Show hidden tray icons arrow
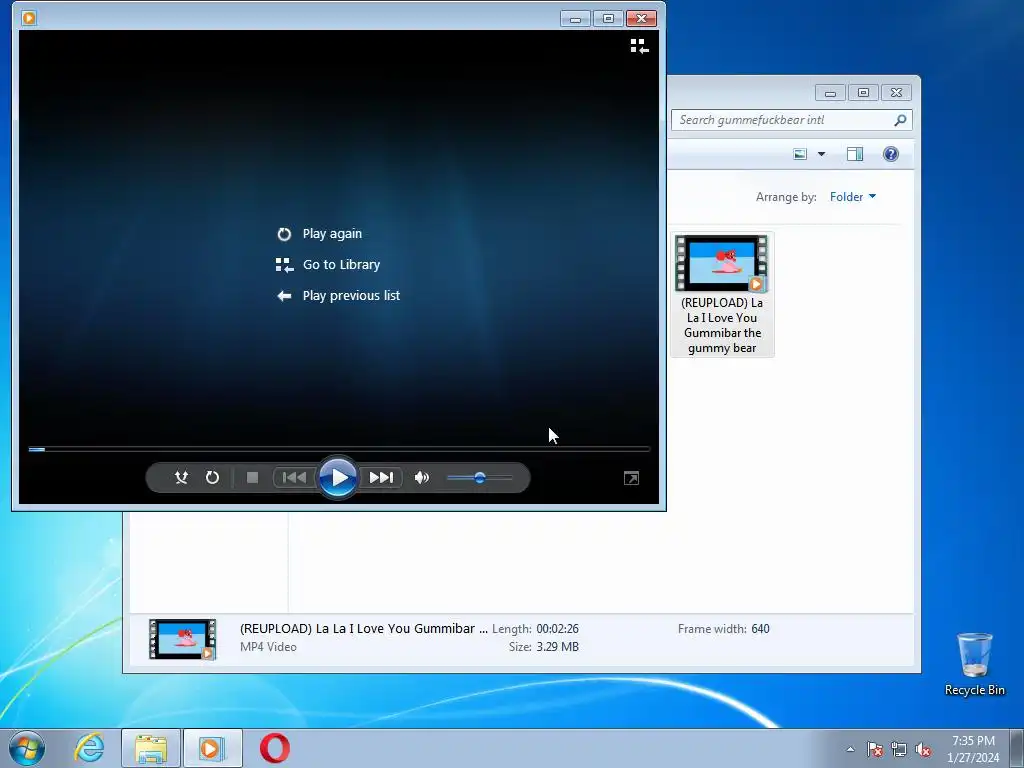Viewport: 1024px width, 768px height. tap(850, 750)
